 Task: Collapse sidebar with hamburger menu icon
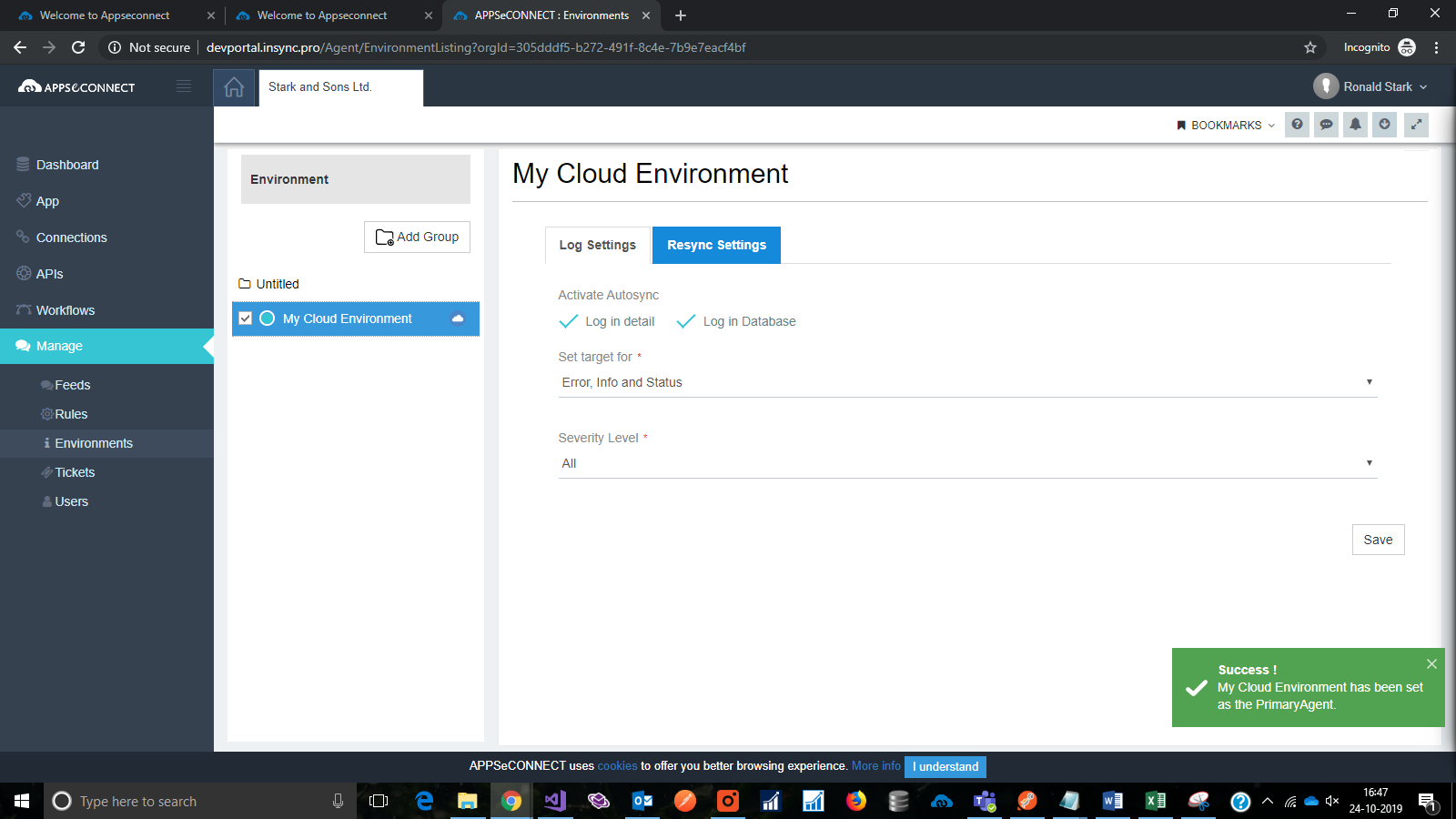pyautogui.click(x=184, y=86)
